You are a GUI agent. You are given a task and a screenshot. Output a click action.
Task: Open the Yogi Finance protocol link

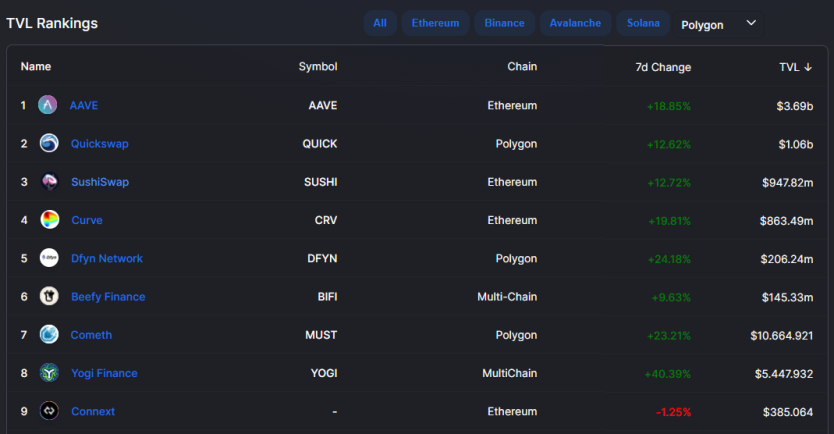[104, 373]
